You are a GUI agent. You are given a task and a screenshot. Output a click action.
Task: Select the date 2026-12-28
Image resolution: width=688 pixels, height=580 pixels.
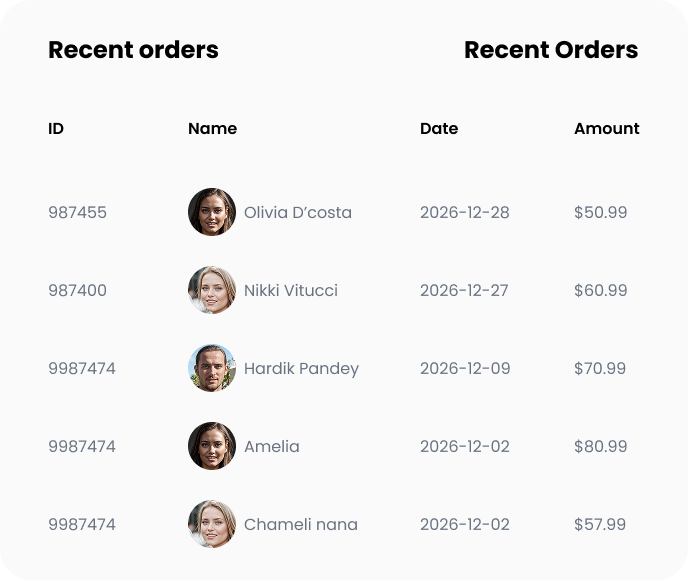(465, 212)
